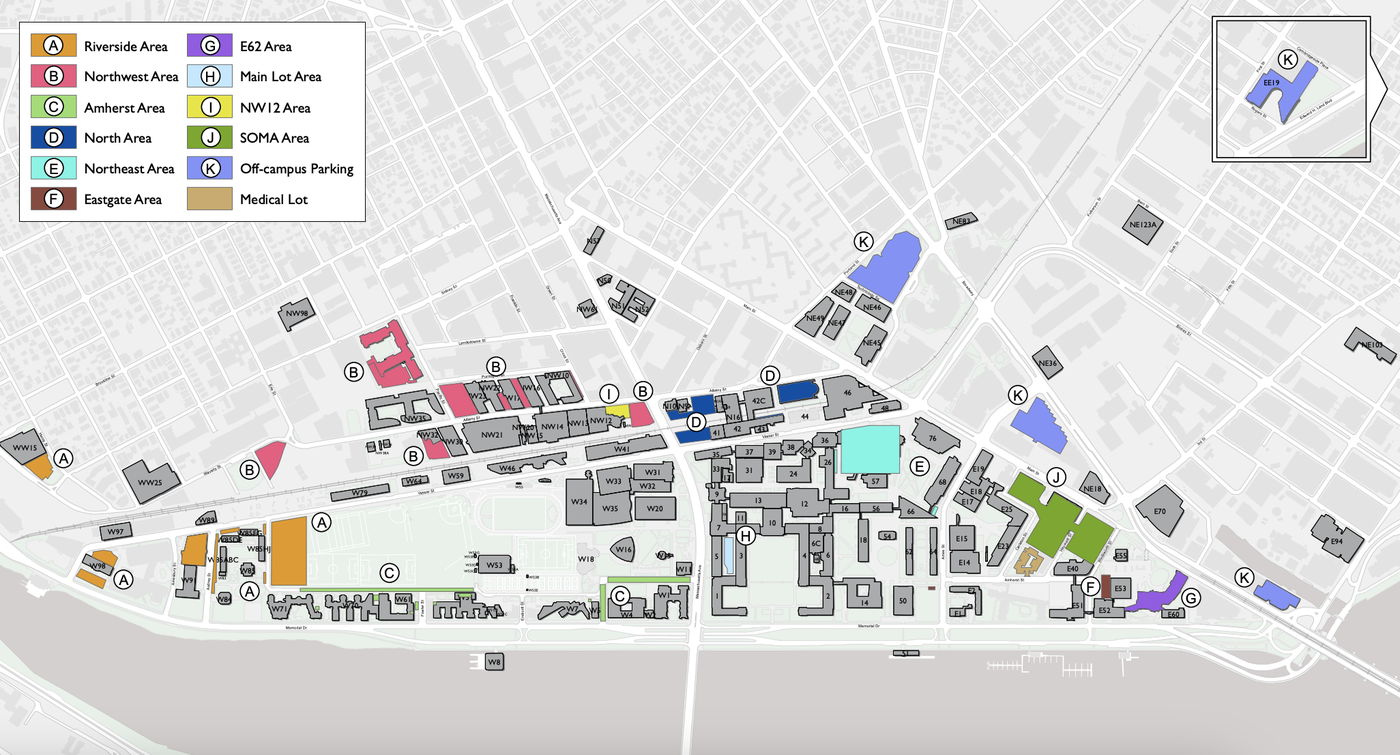Select building WW25 on the map
The width and height of the screenshot is (1400, 755).
click(x=150, y=482)
